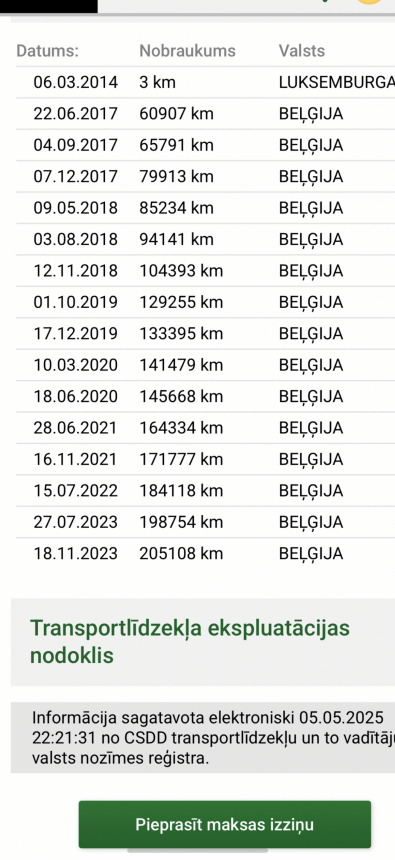Tap the 205108 km latest mileage
This screenshot has height=860, width=395.
pyautogui.click(x=181, y=553)
